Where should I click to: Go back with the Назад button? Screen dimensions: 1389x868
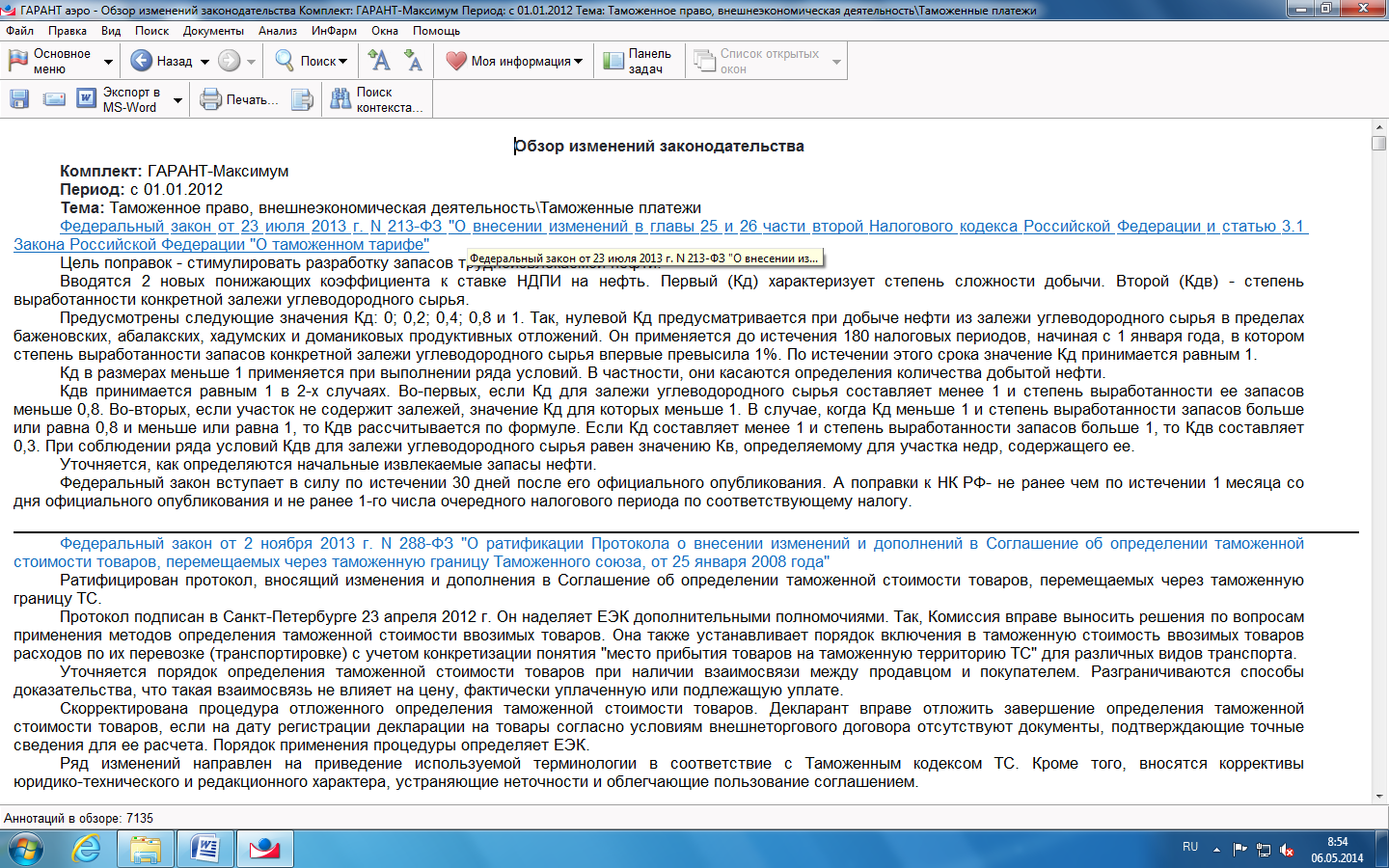point(161,61)
